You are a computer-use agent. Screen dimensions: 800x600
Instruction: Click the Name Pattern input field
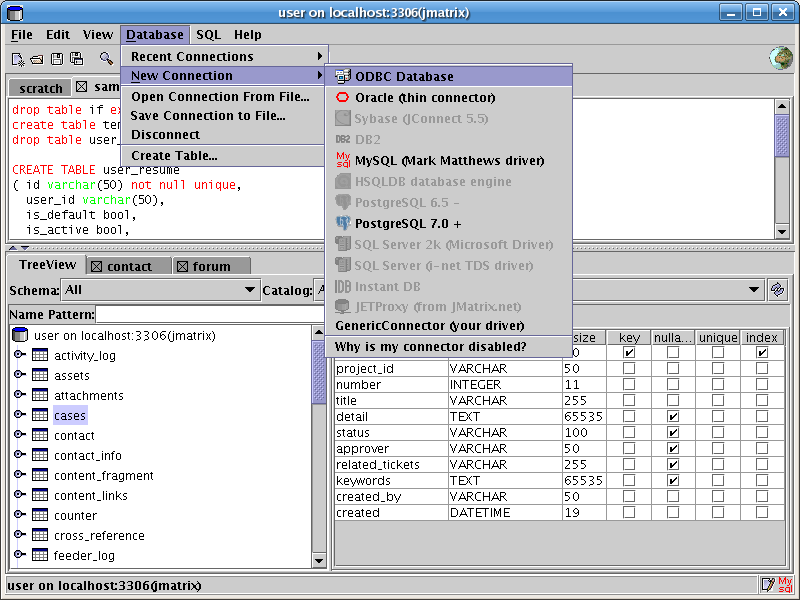(209, 314)
